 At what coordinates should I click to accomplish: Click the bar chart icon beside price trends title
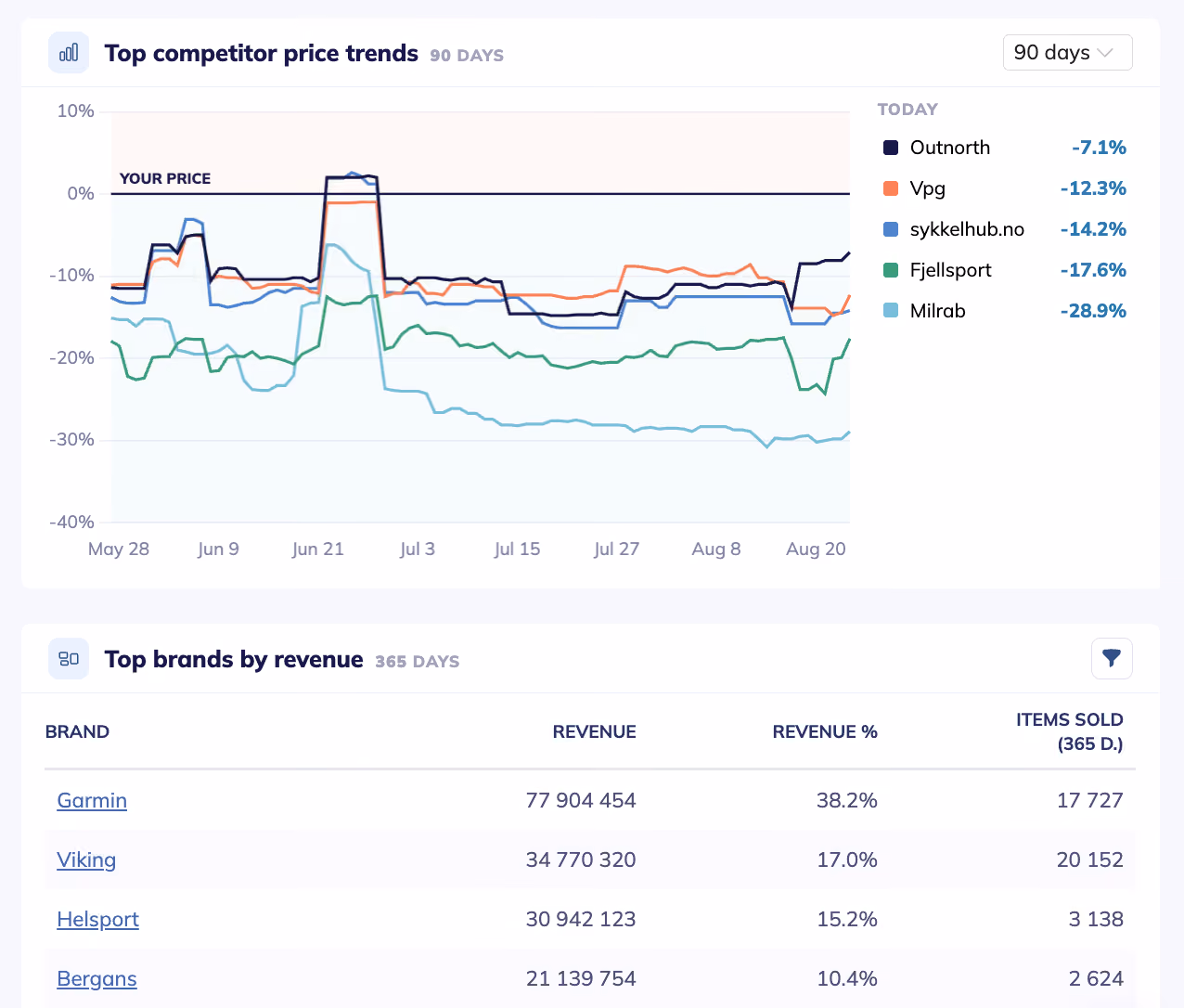[x=69, y=53]
